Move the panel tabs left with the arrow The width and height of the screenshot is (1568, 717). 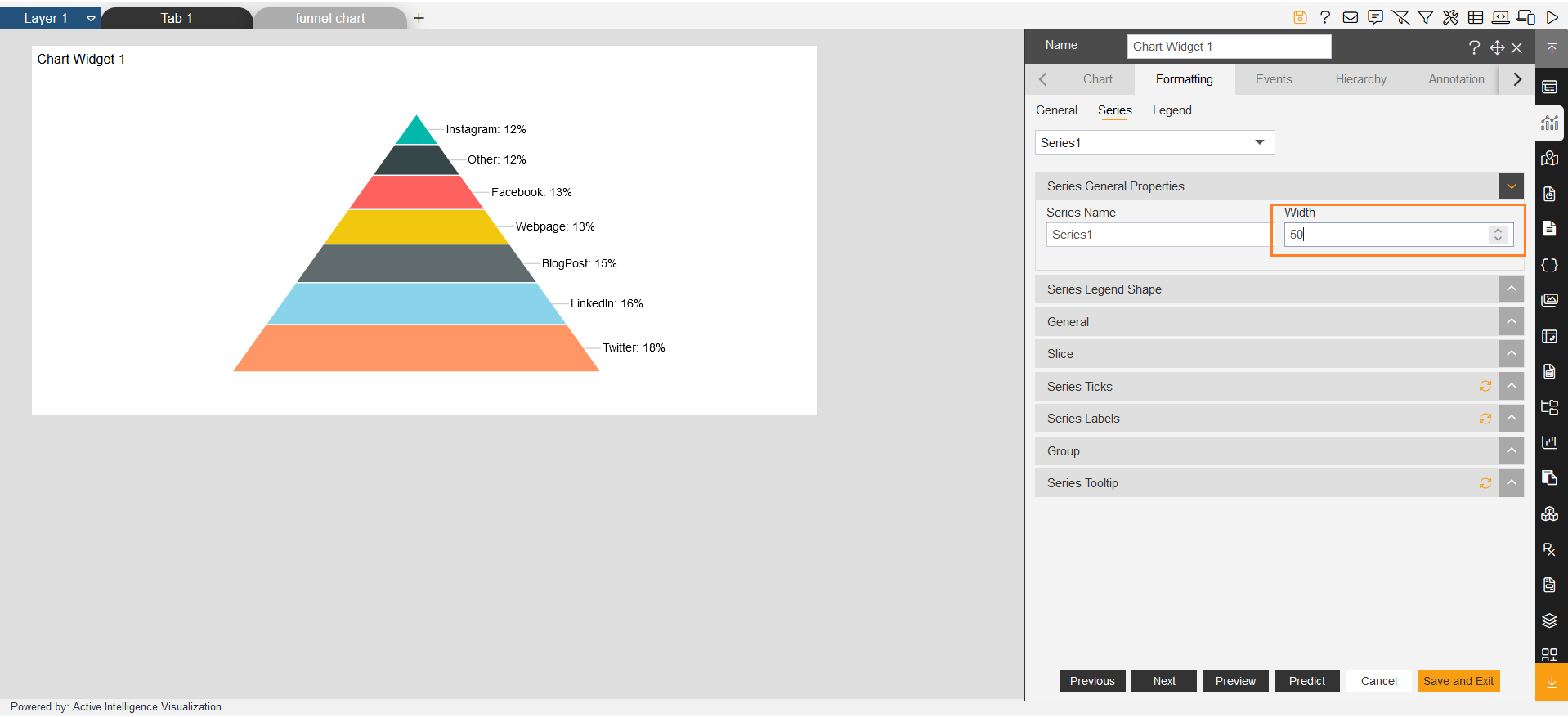click(1042, 79)
